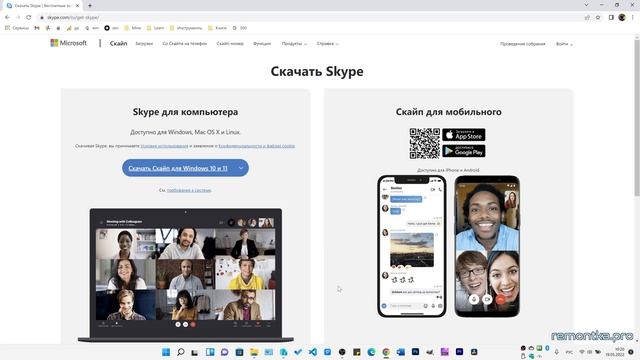Open the privacy and cookies link

click(x=257, y=146)
